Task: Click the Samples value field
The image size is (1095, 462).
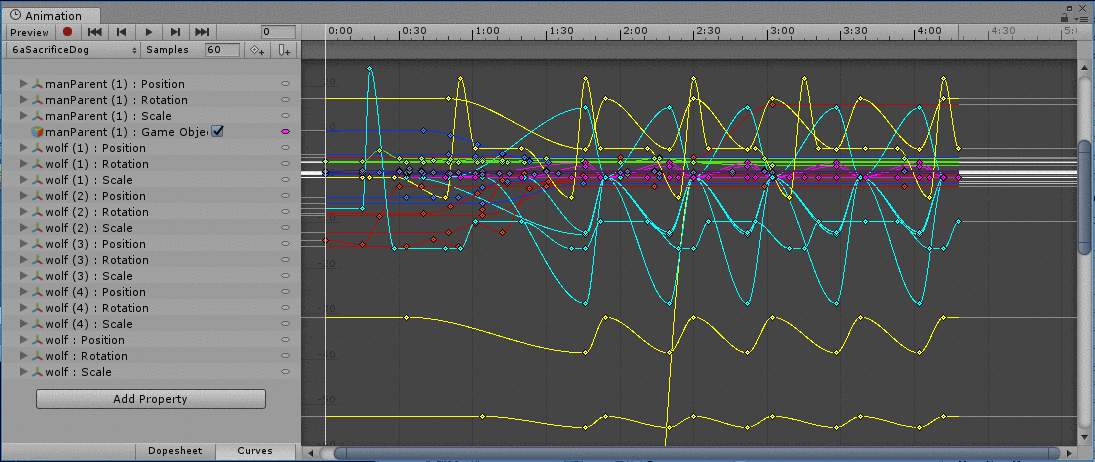Action: pyautogui.click(x=221, y=50)
